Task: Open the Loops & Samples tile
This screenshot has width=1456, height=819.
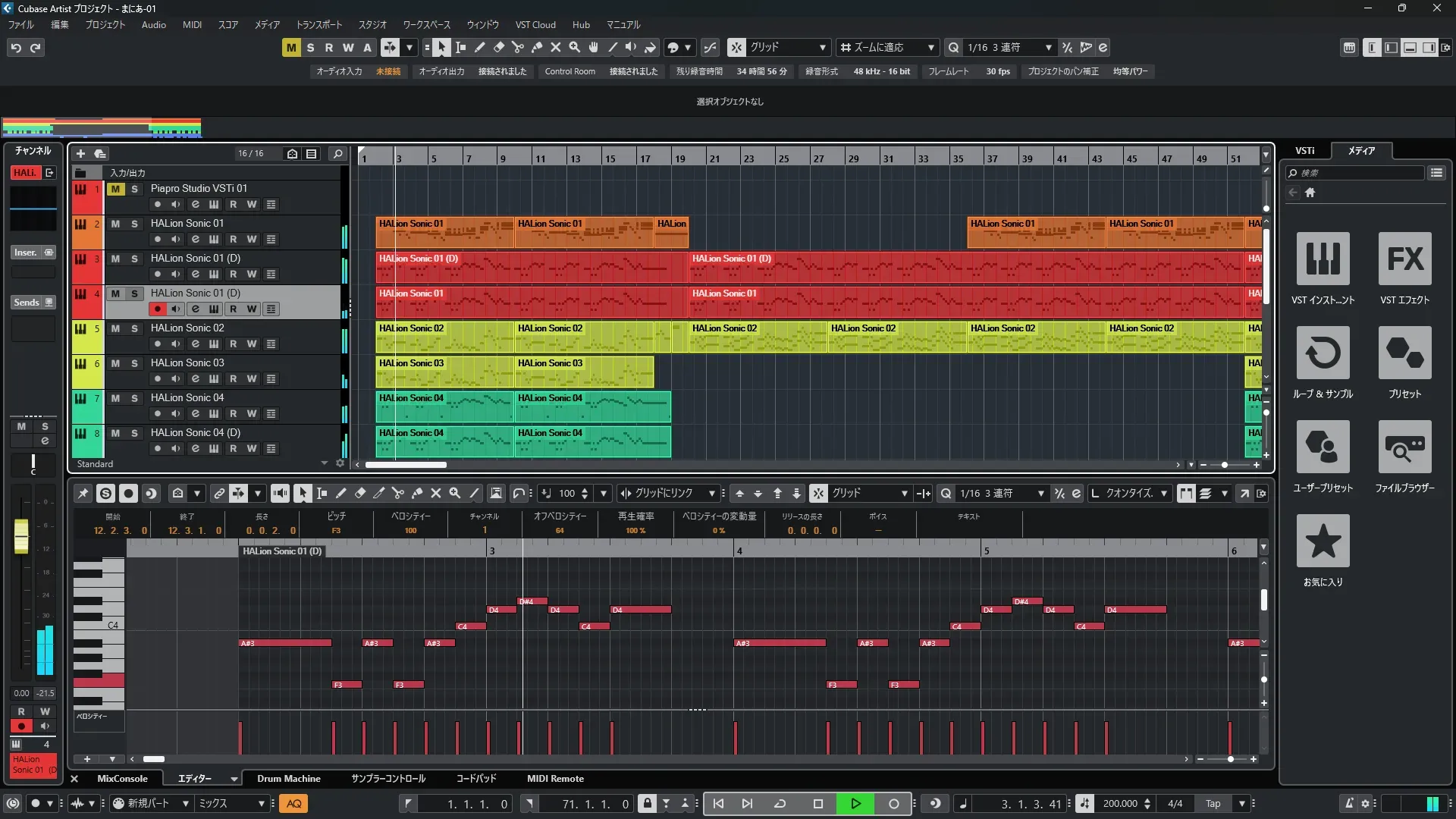Action: (x=1323, y=353)
